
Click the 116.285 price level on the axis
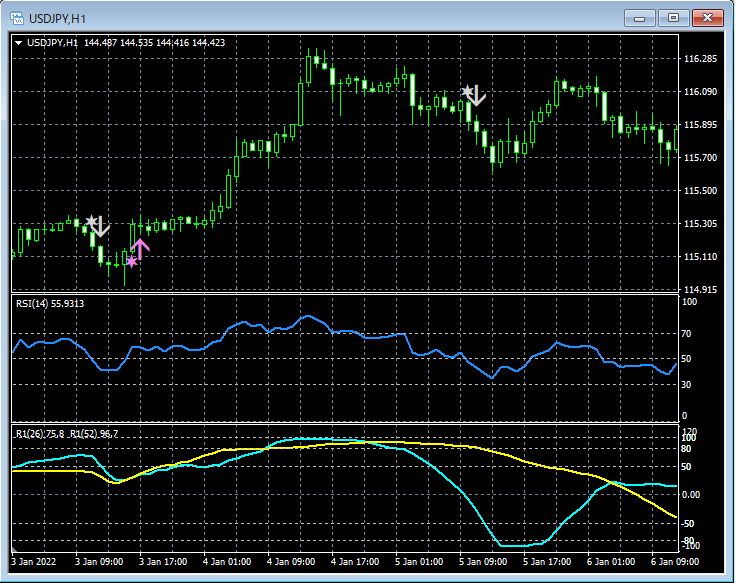700,59
